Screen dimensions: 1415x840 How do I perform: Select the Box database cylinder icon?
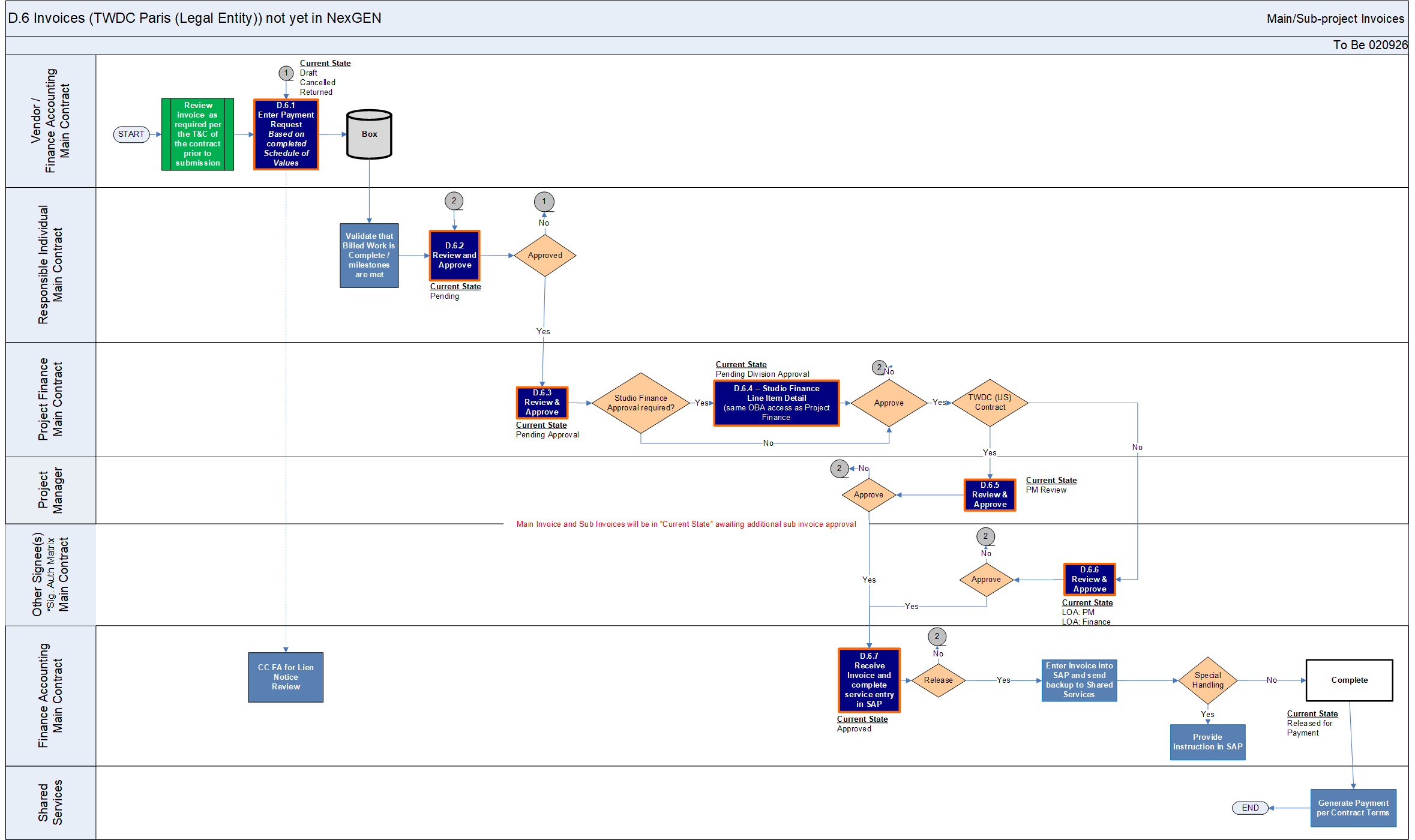coord(369,135)
